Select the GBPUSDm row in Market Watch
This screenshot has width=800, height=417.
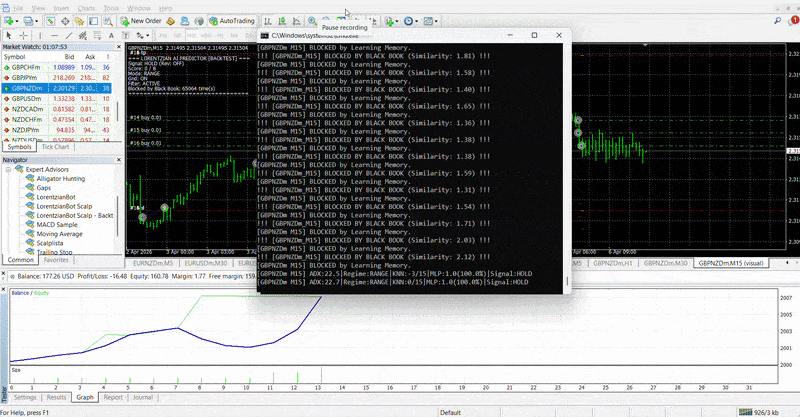pyautogui.click(x=57, y=99)
